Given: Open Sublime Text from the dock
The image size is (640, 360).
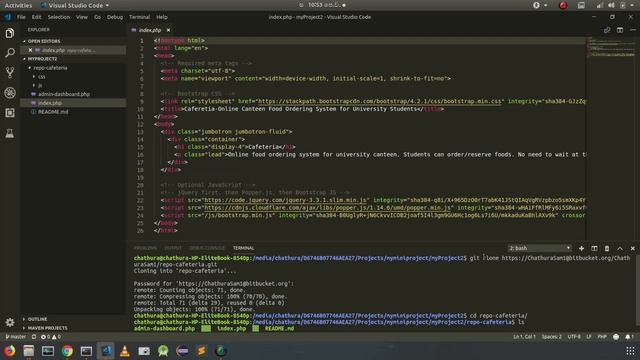Looking at the screenshot, I should coord(202,351).
